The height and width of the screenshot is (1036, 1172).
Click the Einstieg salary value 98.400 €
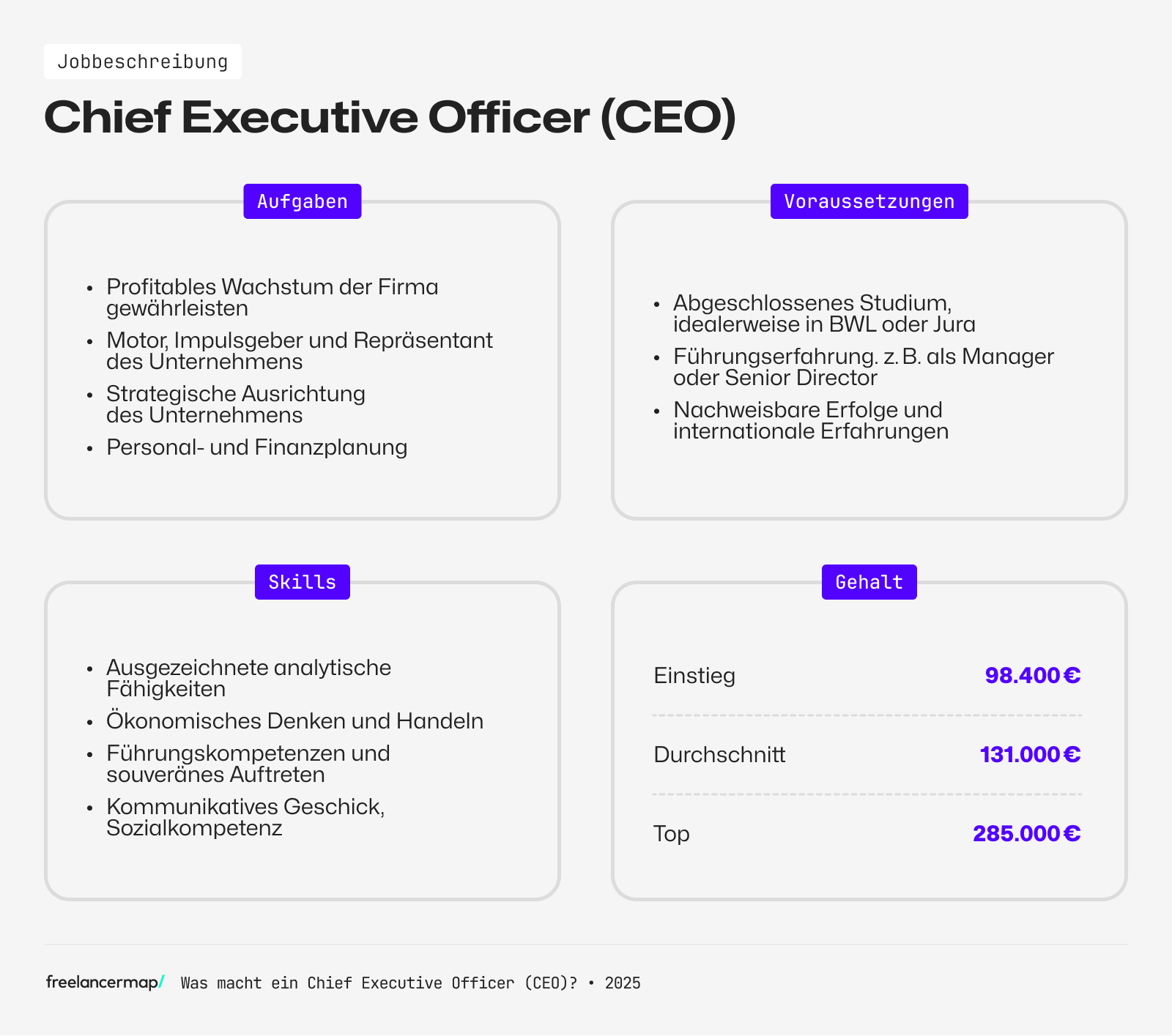point(1032,675)
